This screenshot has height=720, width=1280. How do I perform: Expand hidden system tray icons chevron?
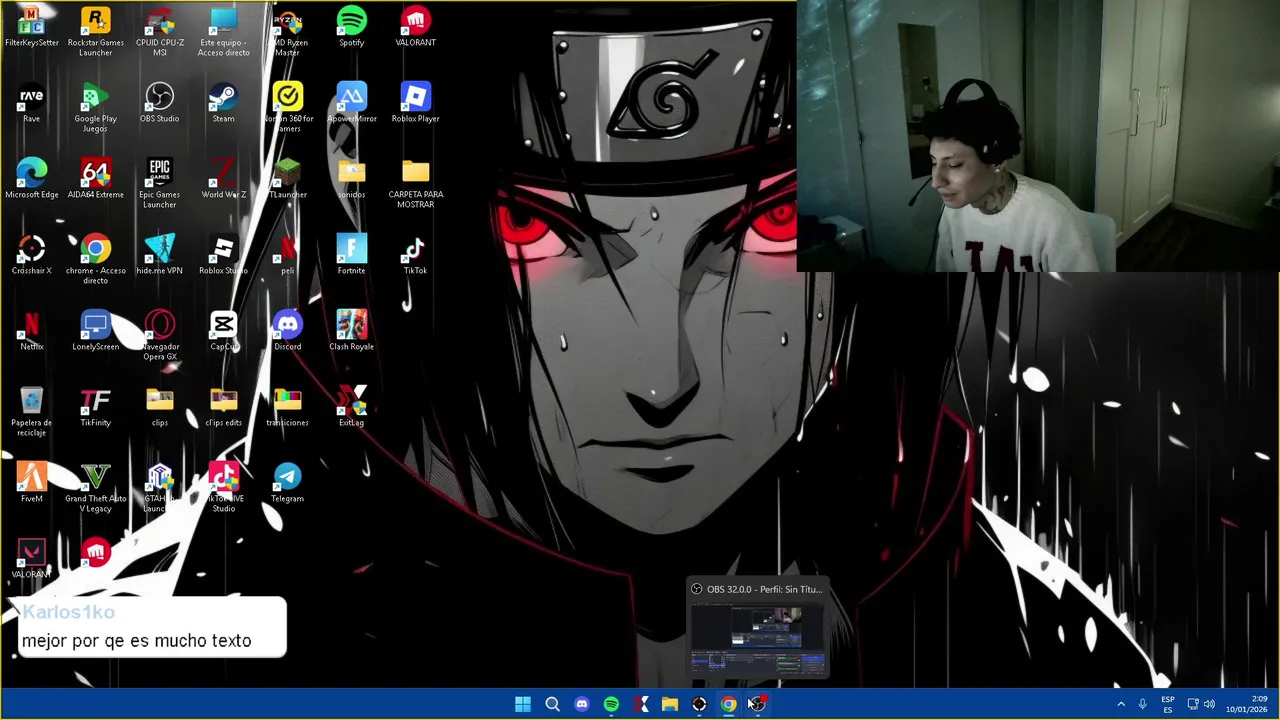(1121, 704)
